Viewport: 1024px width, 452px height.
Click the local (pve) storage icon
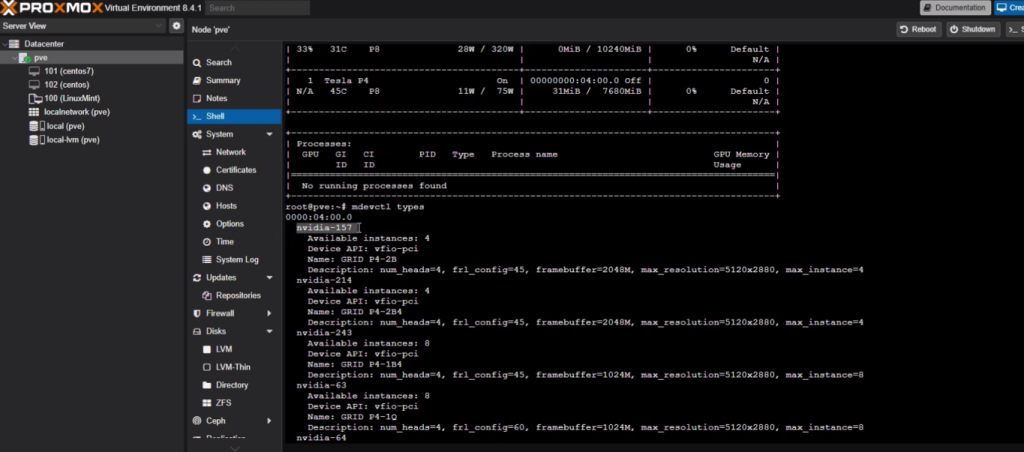point(37,126)
